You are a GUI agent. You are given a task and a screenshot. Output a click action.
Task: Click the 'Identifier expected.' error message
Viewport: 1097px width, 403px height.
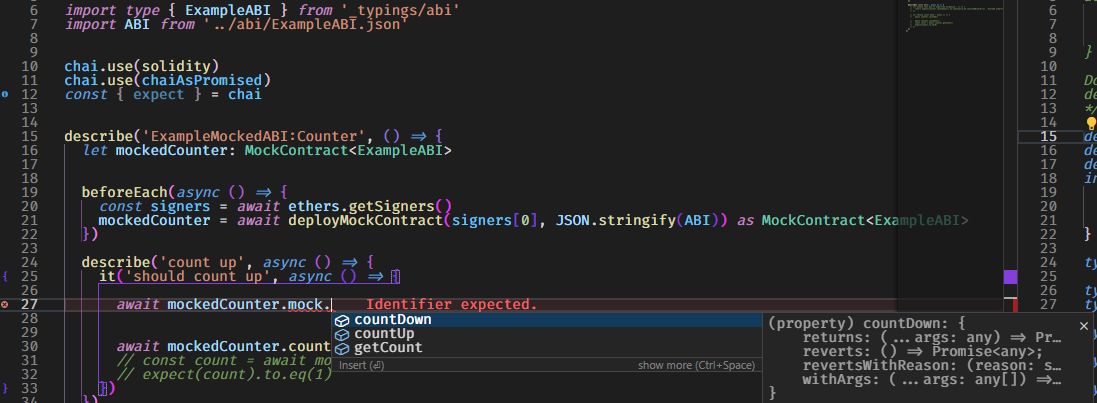pos(451,304)
